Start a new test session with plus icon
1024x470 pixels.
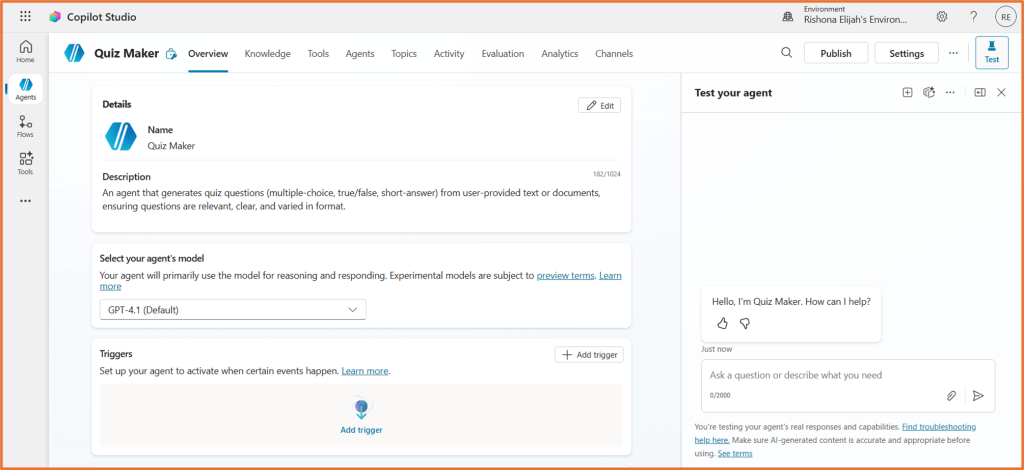(x=907, y=93)
